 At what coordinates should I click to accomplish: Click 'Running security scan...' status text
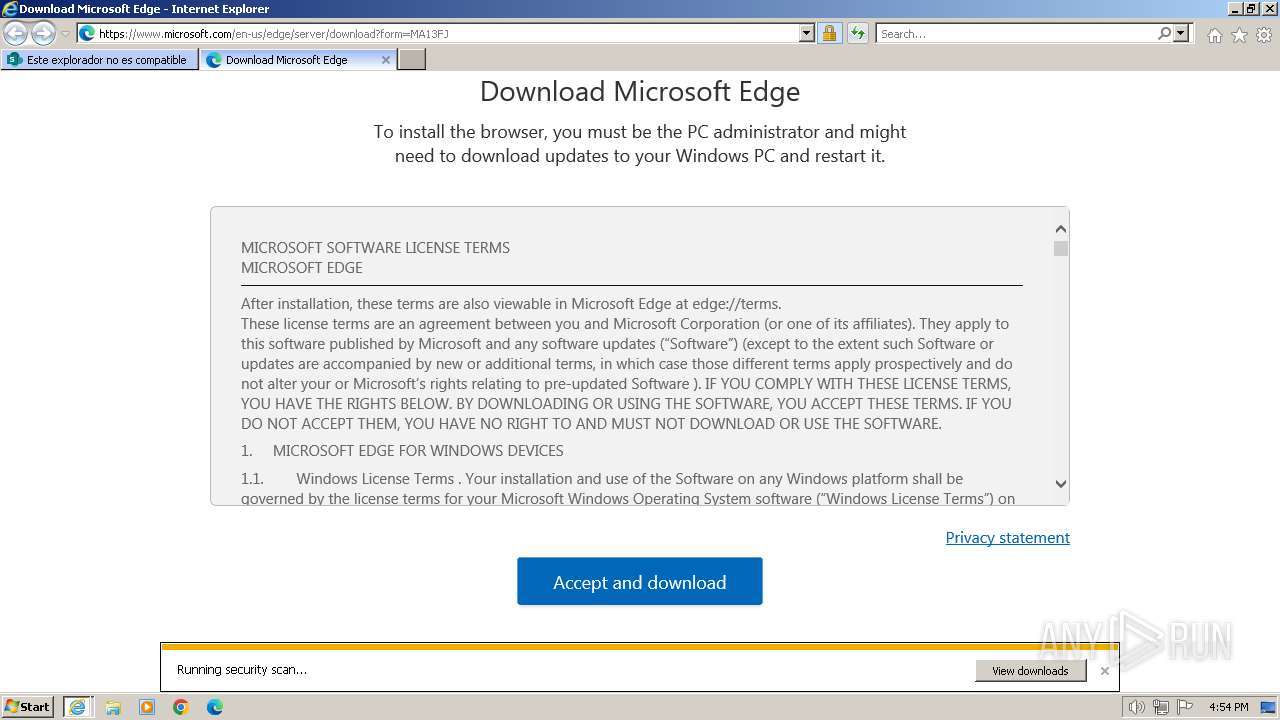(242, 670)
